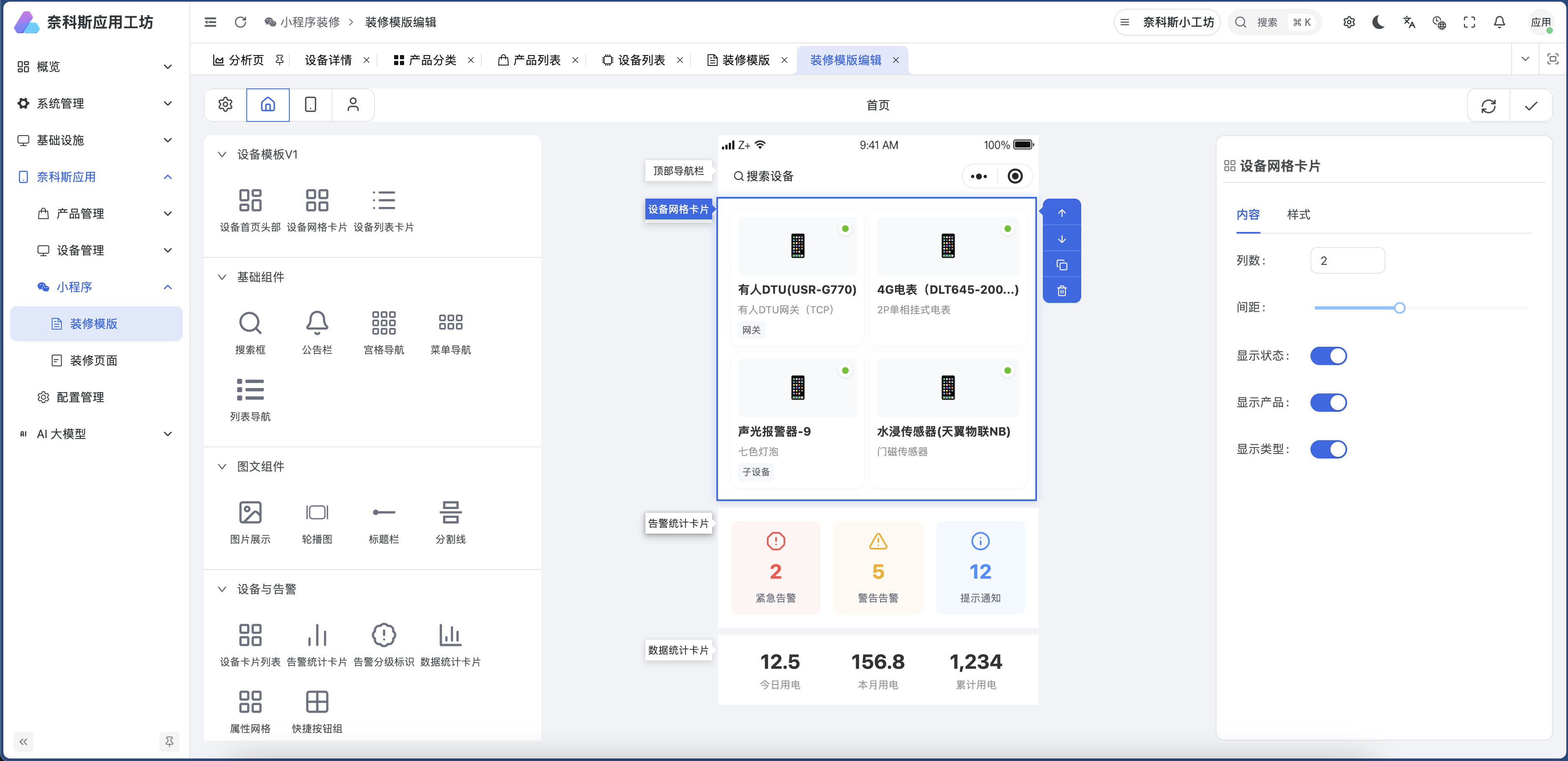1568x761 pixels.
Task: Open the phone preview settings gear icon
Action: point(225,104)
